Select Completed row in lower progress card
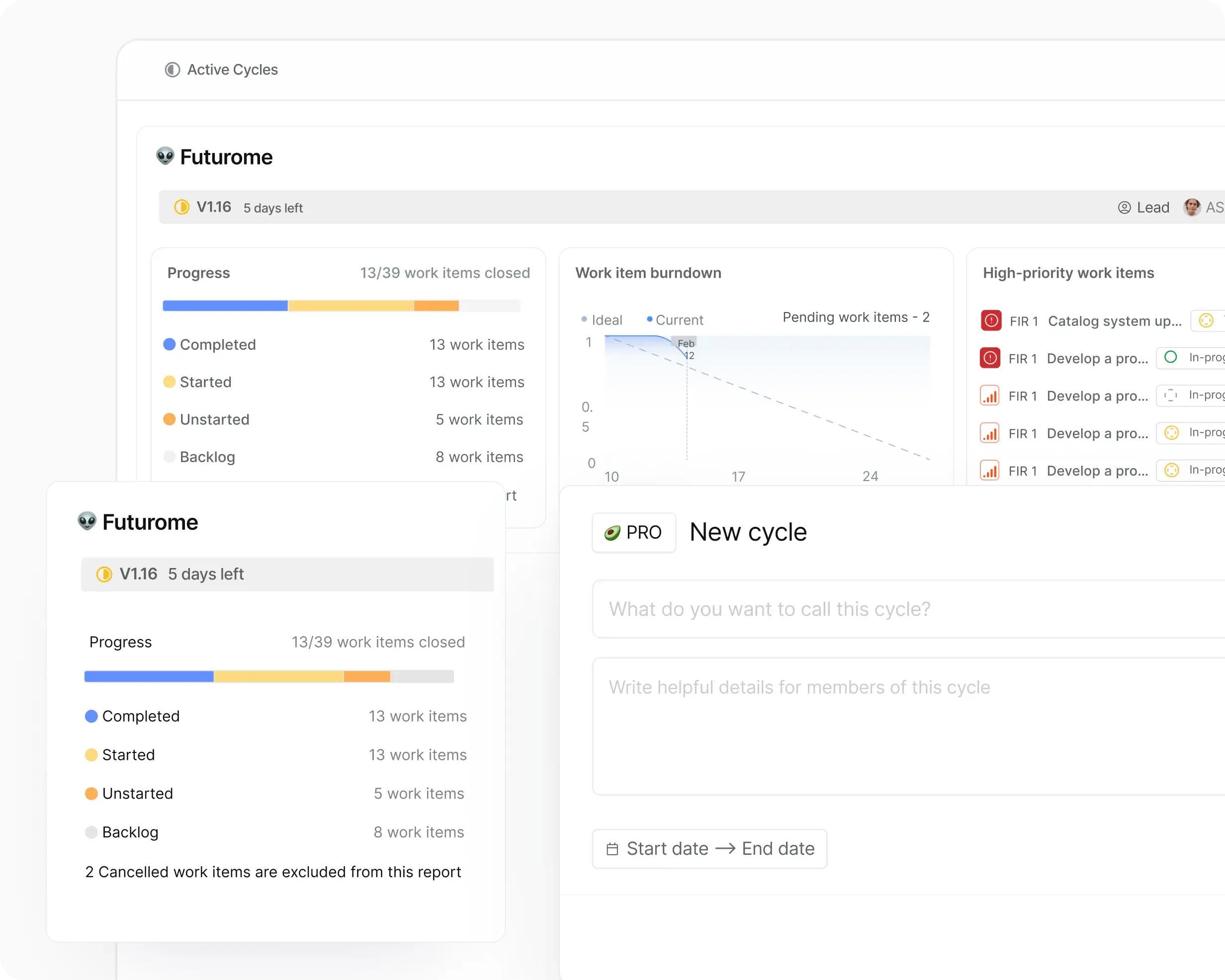 coord(275,716)
